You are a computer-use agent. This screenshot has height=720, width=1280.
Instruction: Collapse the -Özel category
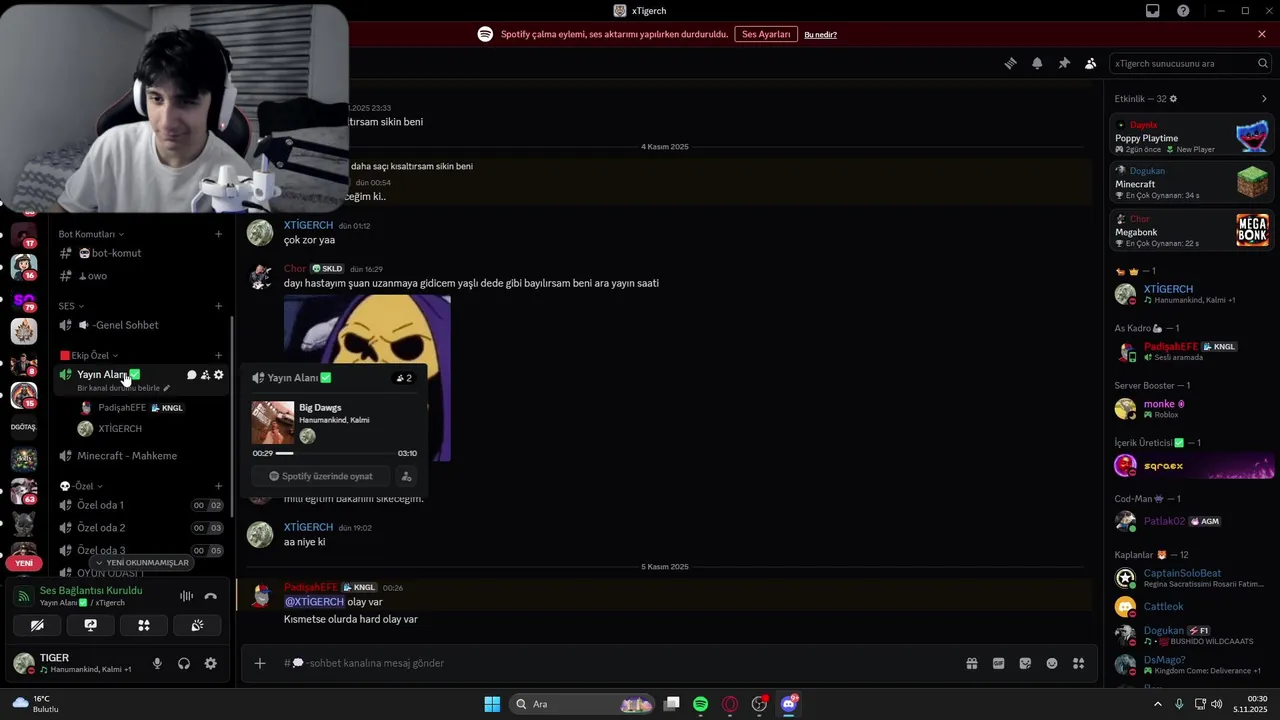tap(81, 486)
